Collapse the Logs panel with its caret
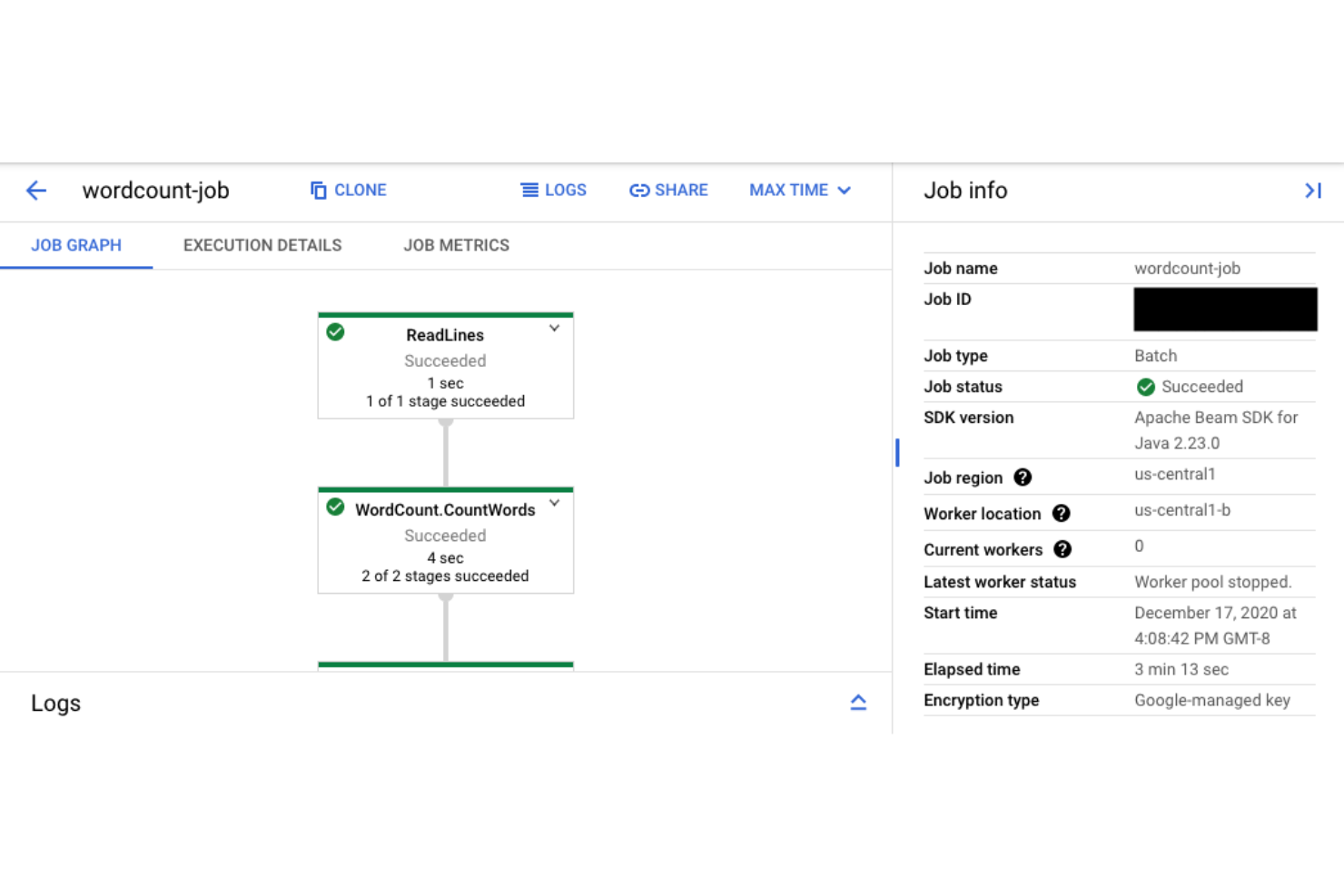This screenshot has height=896, width=1344. click(858, 702)
